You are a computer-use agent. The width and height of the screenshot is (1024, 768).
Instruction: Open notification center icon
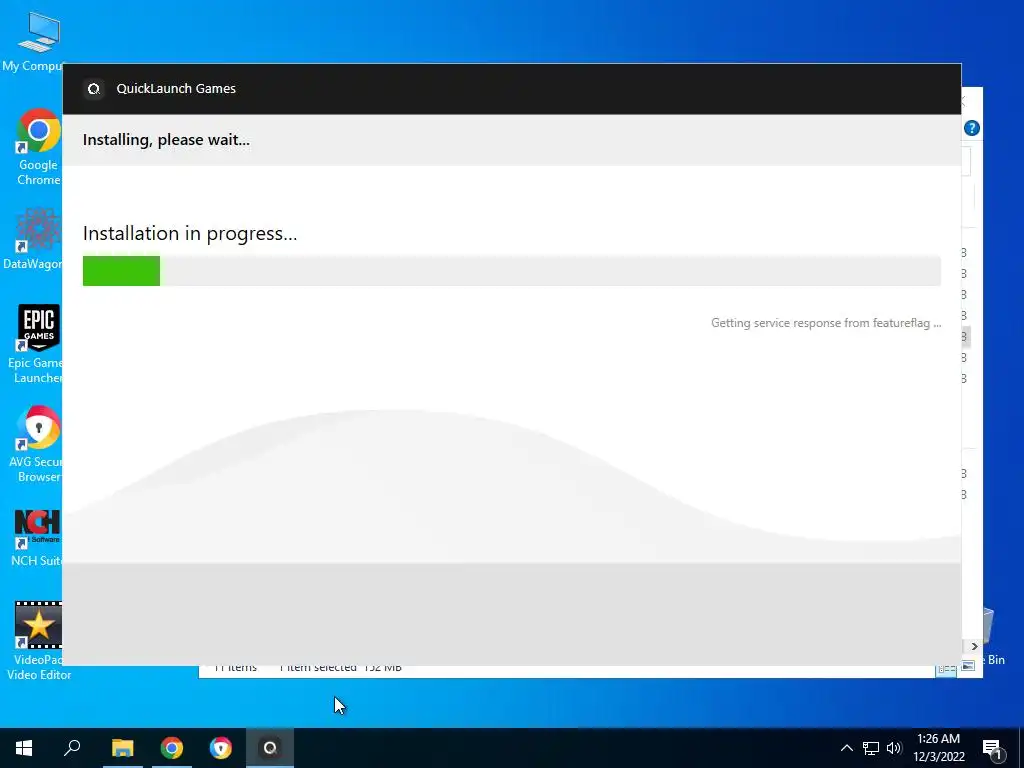[x=993, y=749]
